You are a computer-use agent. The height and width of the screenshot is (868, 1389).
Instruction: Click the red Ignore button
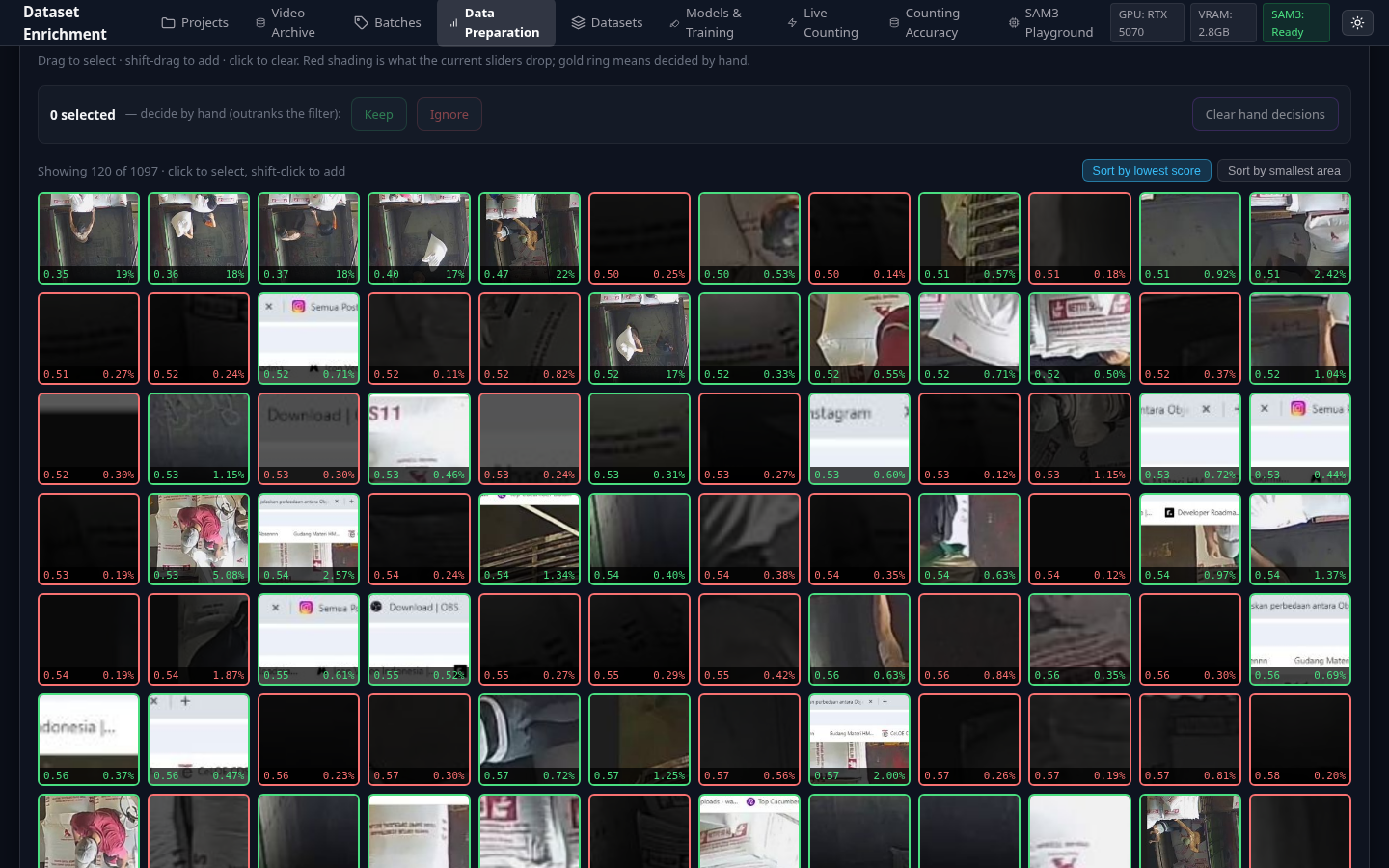[449, 114]
